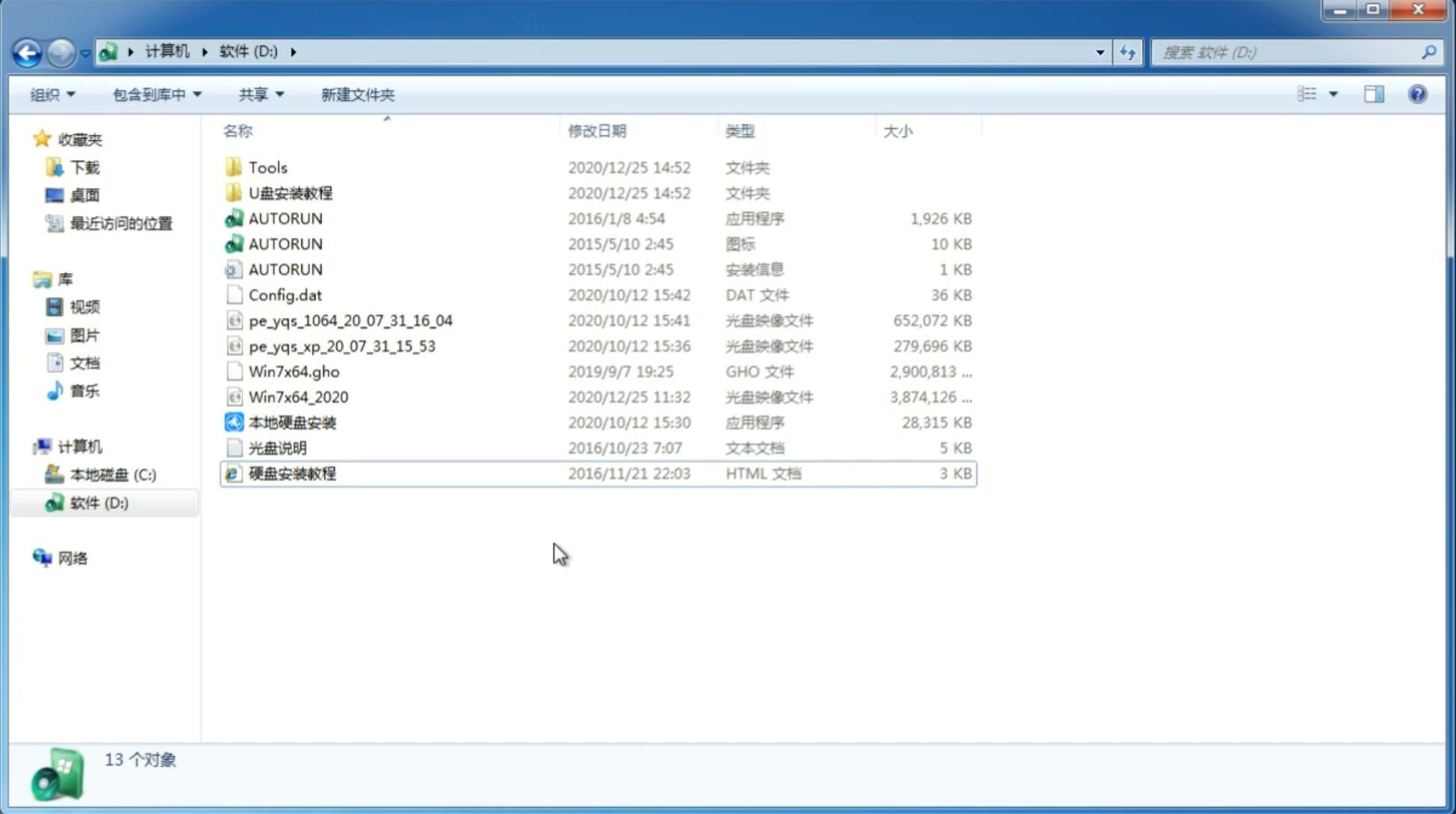Expand the view options dropdown
1456x814 pixels.
(x=1334, y=93)
